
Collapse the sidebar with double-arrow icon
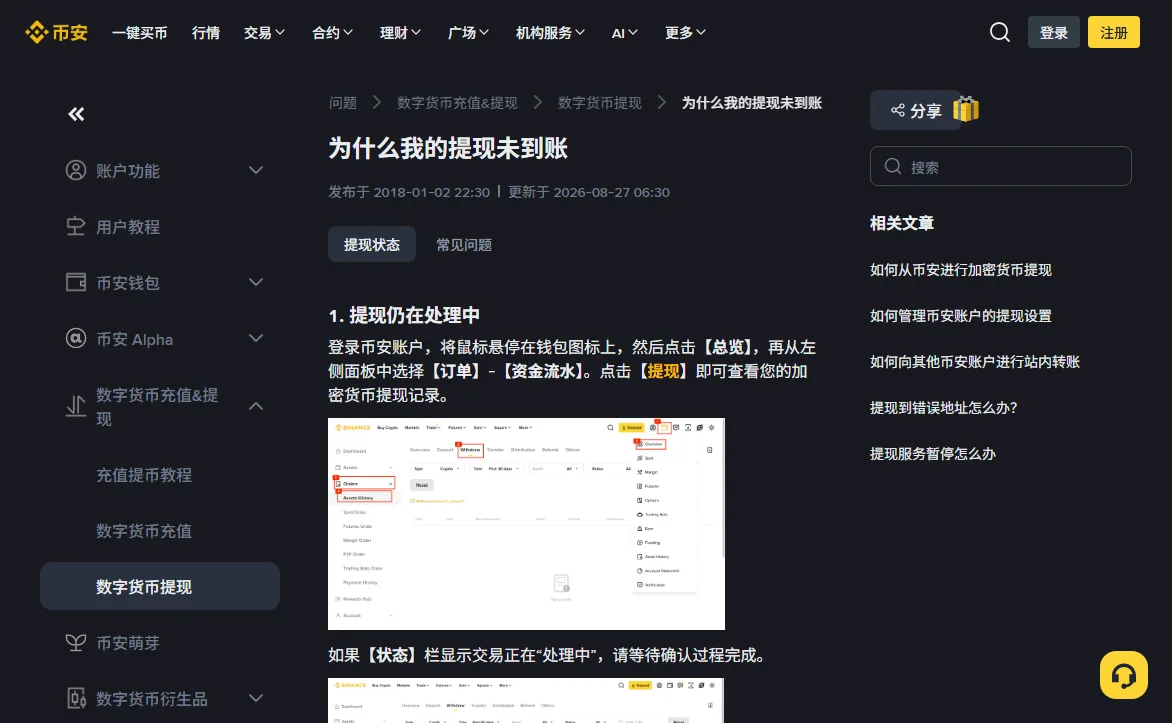pos(76,114)
